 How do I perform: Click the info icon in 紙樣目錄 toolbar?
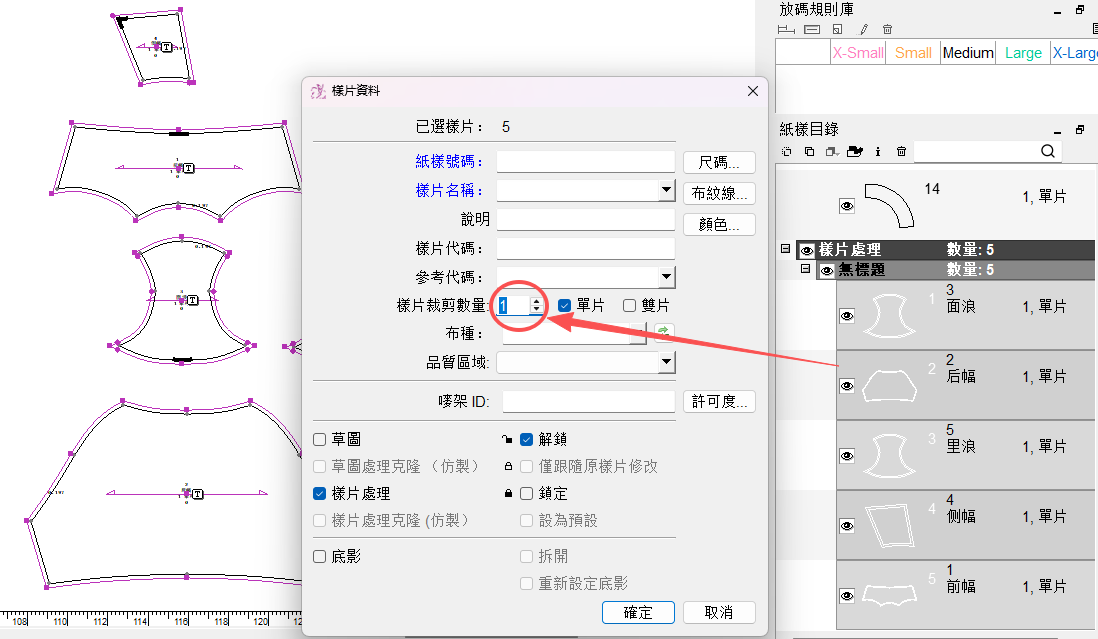(x=878, y=151)
